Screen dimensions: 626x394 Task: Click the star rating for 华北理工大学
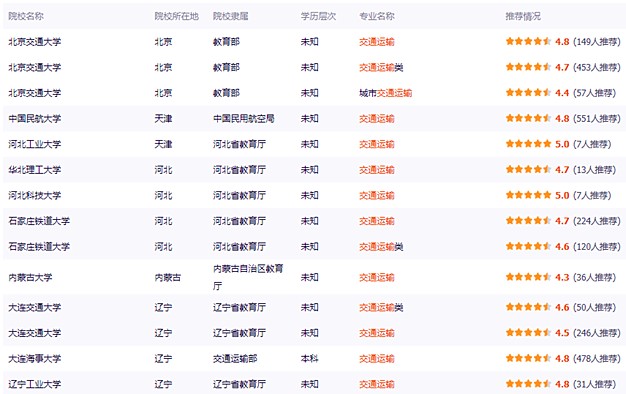(x=528, y=169)
